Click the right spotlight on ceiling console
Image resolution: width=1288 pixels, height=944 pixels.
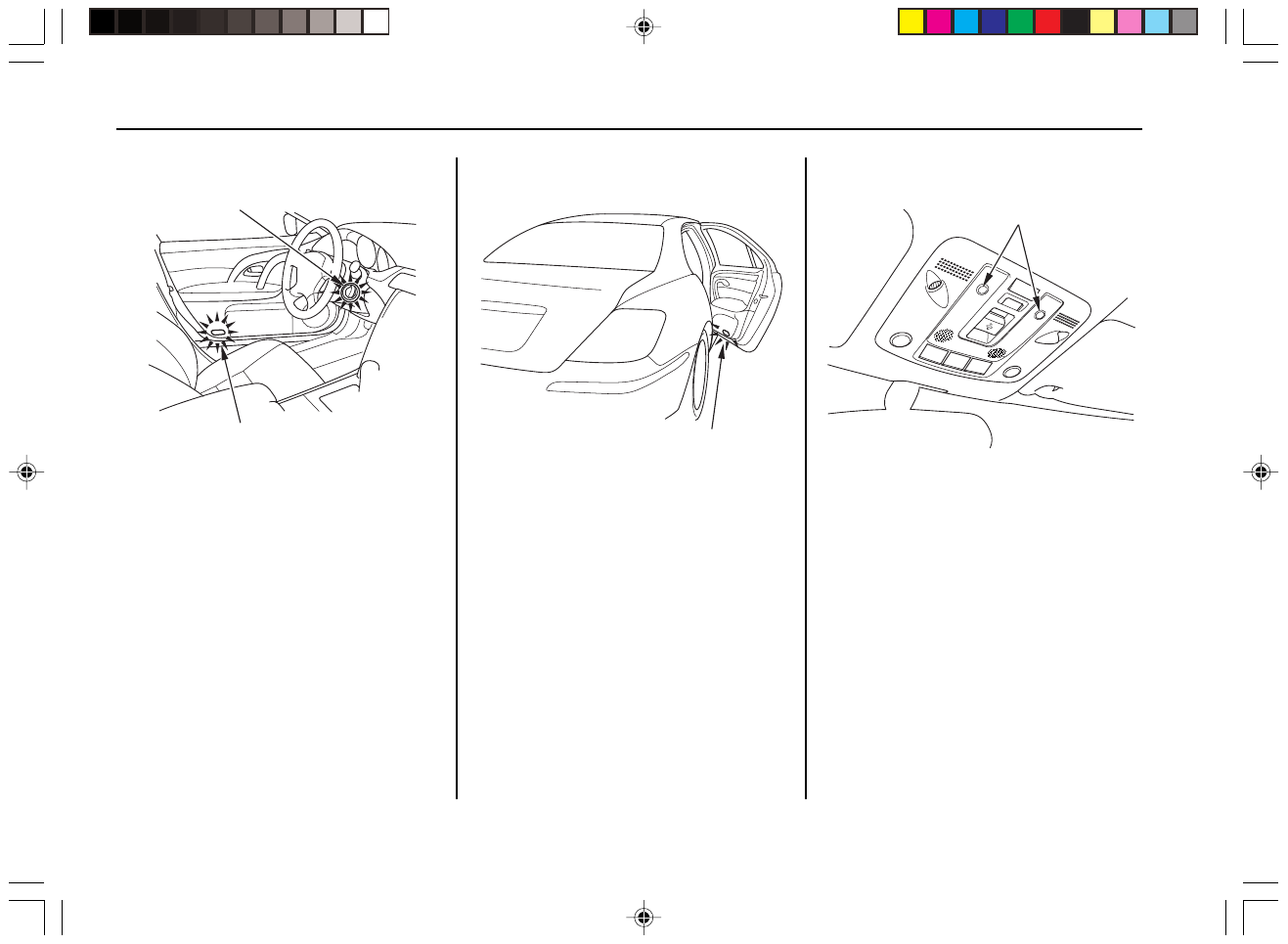pos(1040,315)
